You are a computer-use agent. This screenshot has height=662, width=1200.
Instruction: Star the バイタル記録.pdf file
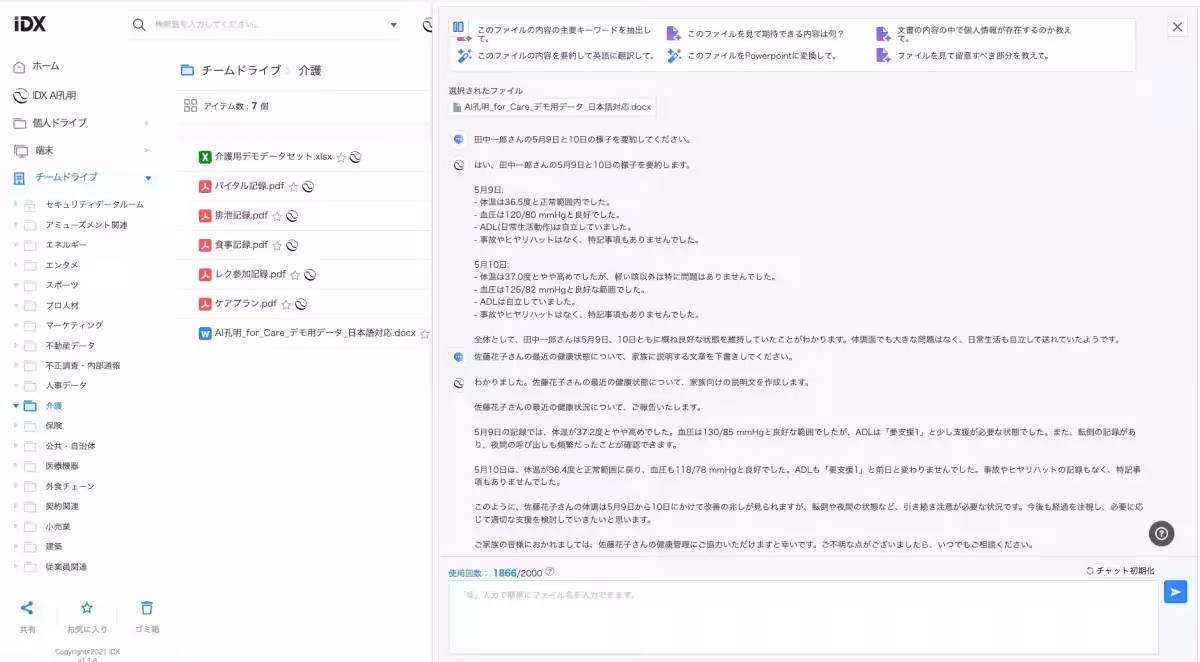click(x=294, y=187)
